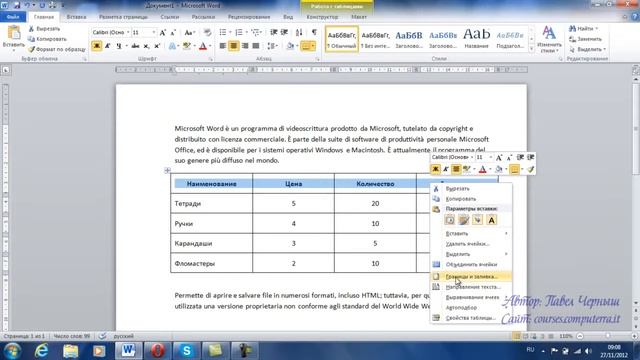The height and width of the screenshot is (360, 640).
Task: Click the Вставить paste button
Action: [x=13, y=39]
